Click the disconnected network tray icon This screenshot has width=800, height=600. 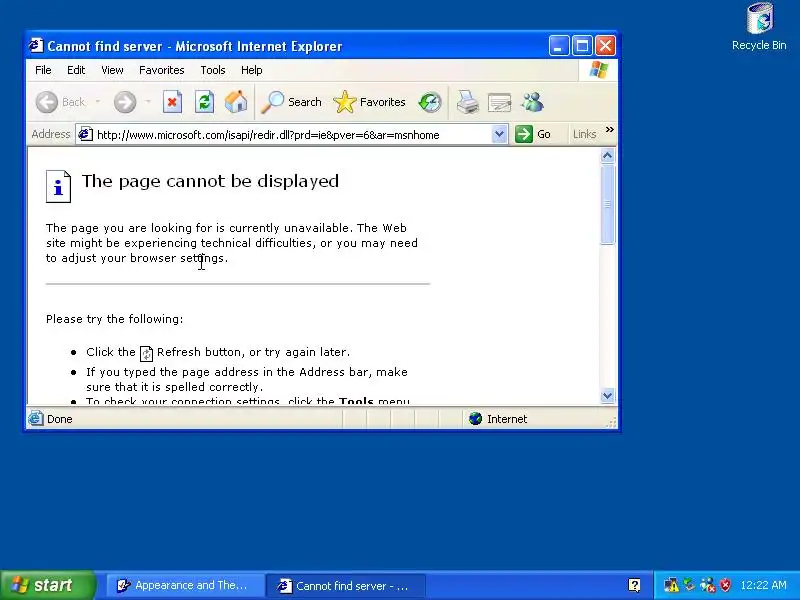708,585
